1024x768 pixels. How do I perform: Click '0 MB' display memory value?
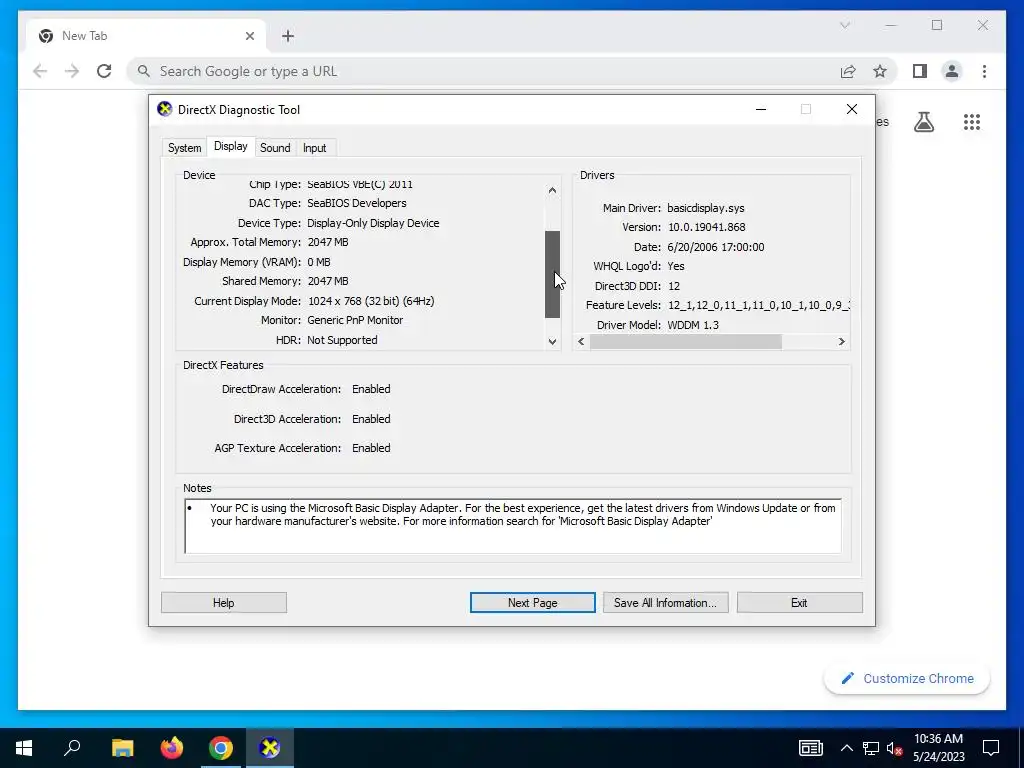(319, 263)
